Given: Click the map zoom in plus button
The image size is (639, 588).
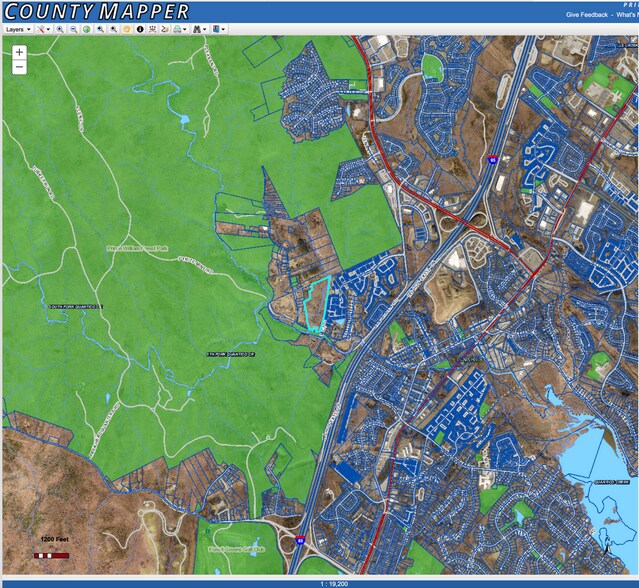Looking at the screenshot, I should tap(19, 51).
